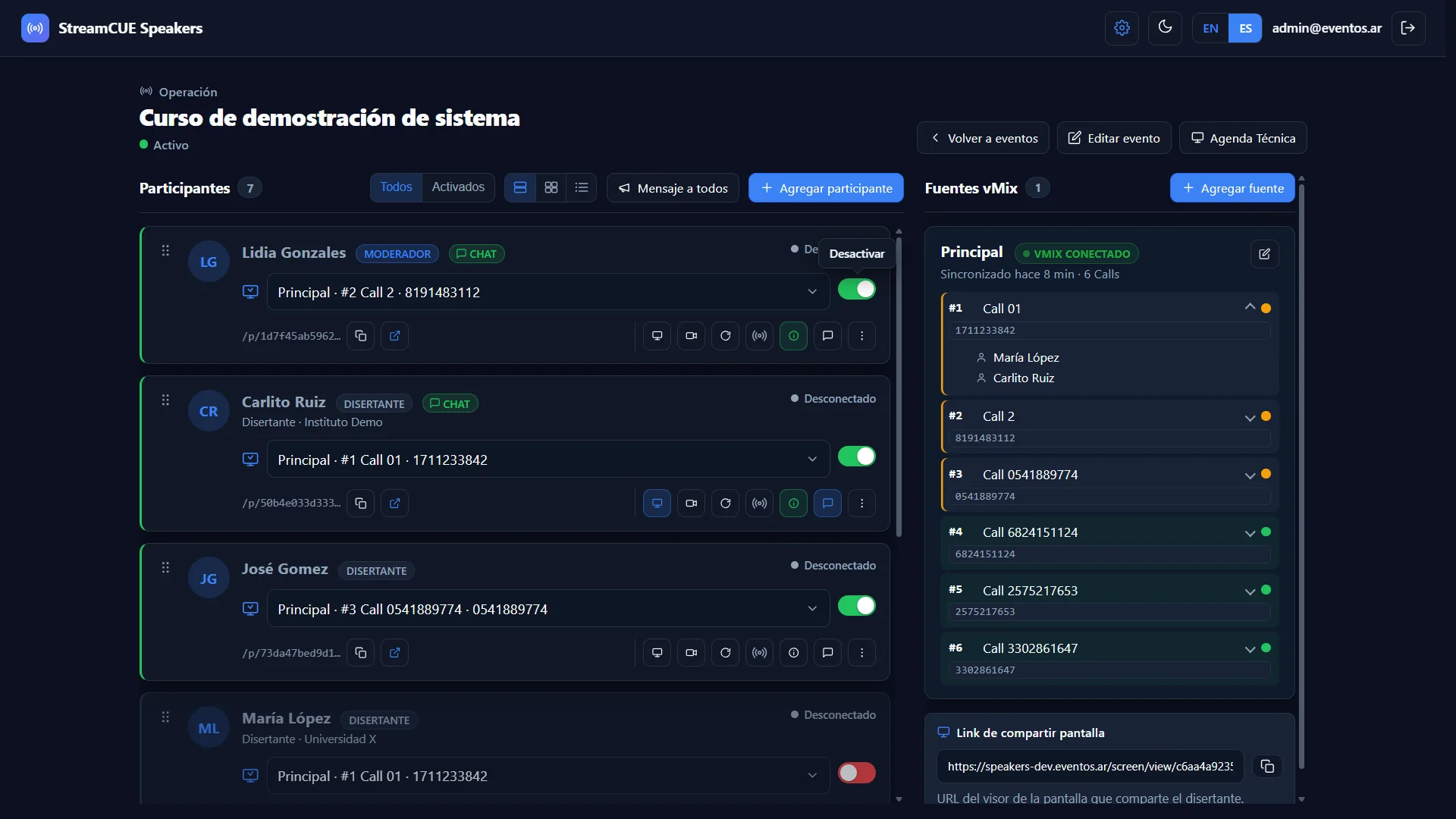This screenshot has width=1456, height=819.
Task: Disable José Gomez activation toggle
Action: 857,606
